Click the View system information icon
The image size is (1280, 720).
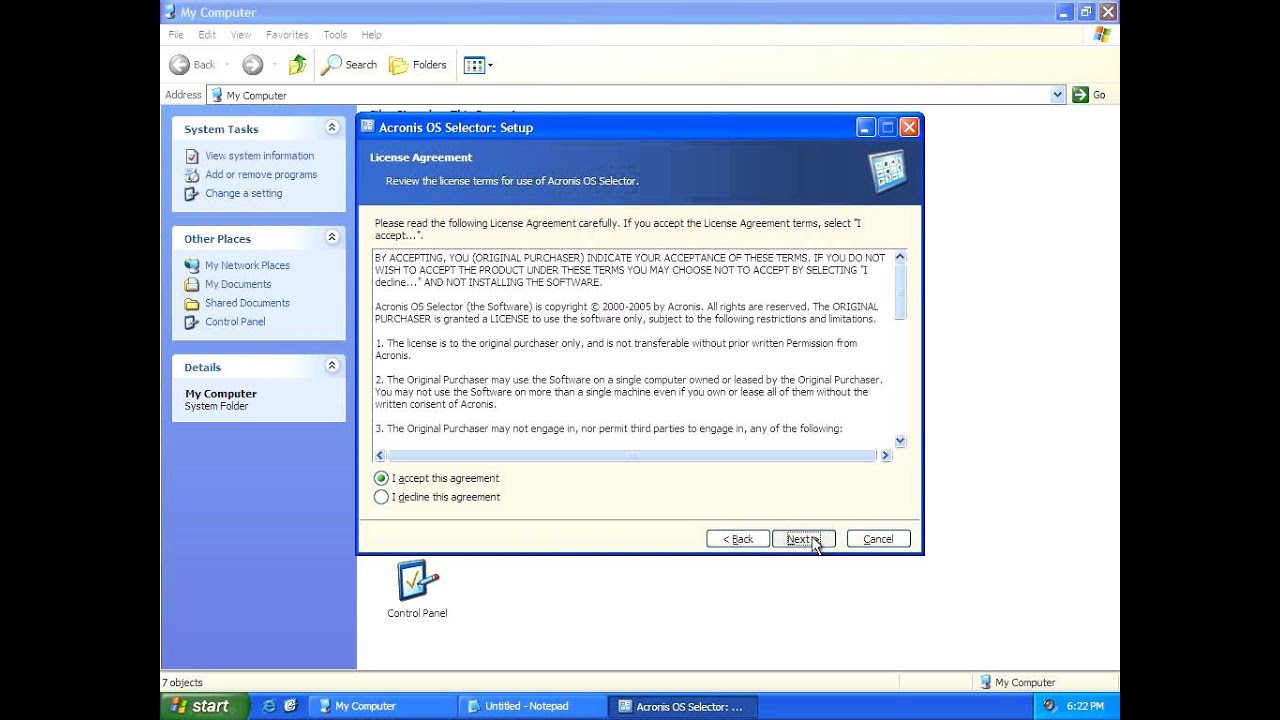point(192,156)
